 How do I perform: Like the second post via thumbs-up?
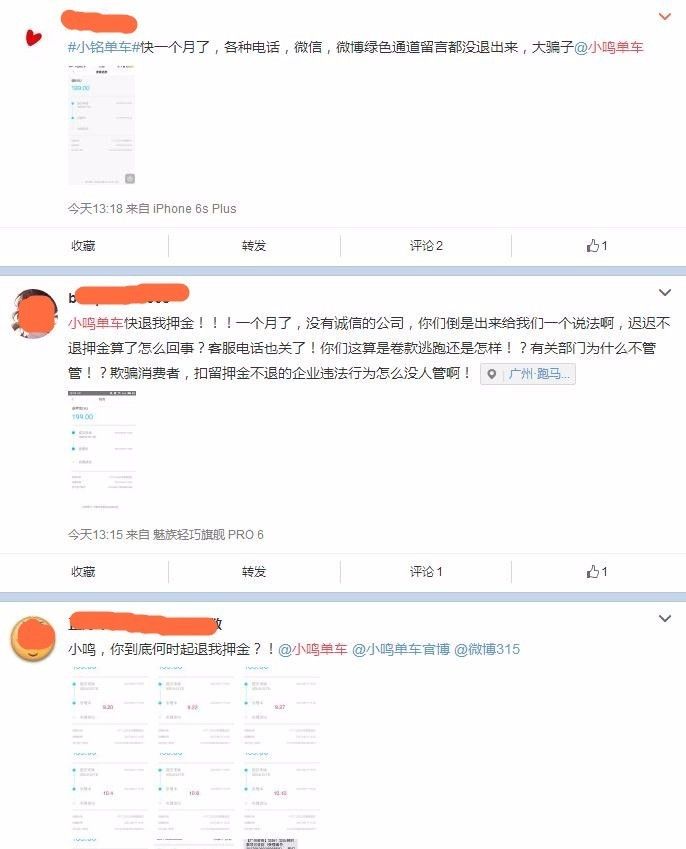[597, 572]
